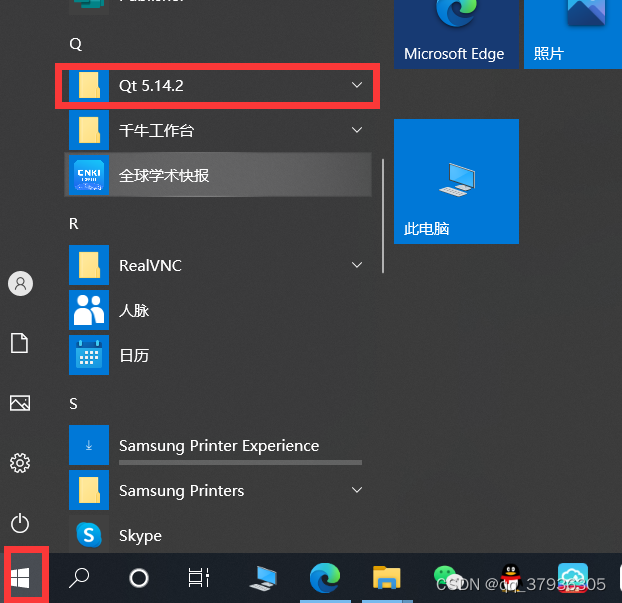The width and height of the screenshot is (622, 603).
Task: Open taskbar Search magnifier
Action: [x=79, y=578]
